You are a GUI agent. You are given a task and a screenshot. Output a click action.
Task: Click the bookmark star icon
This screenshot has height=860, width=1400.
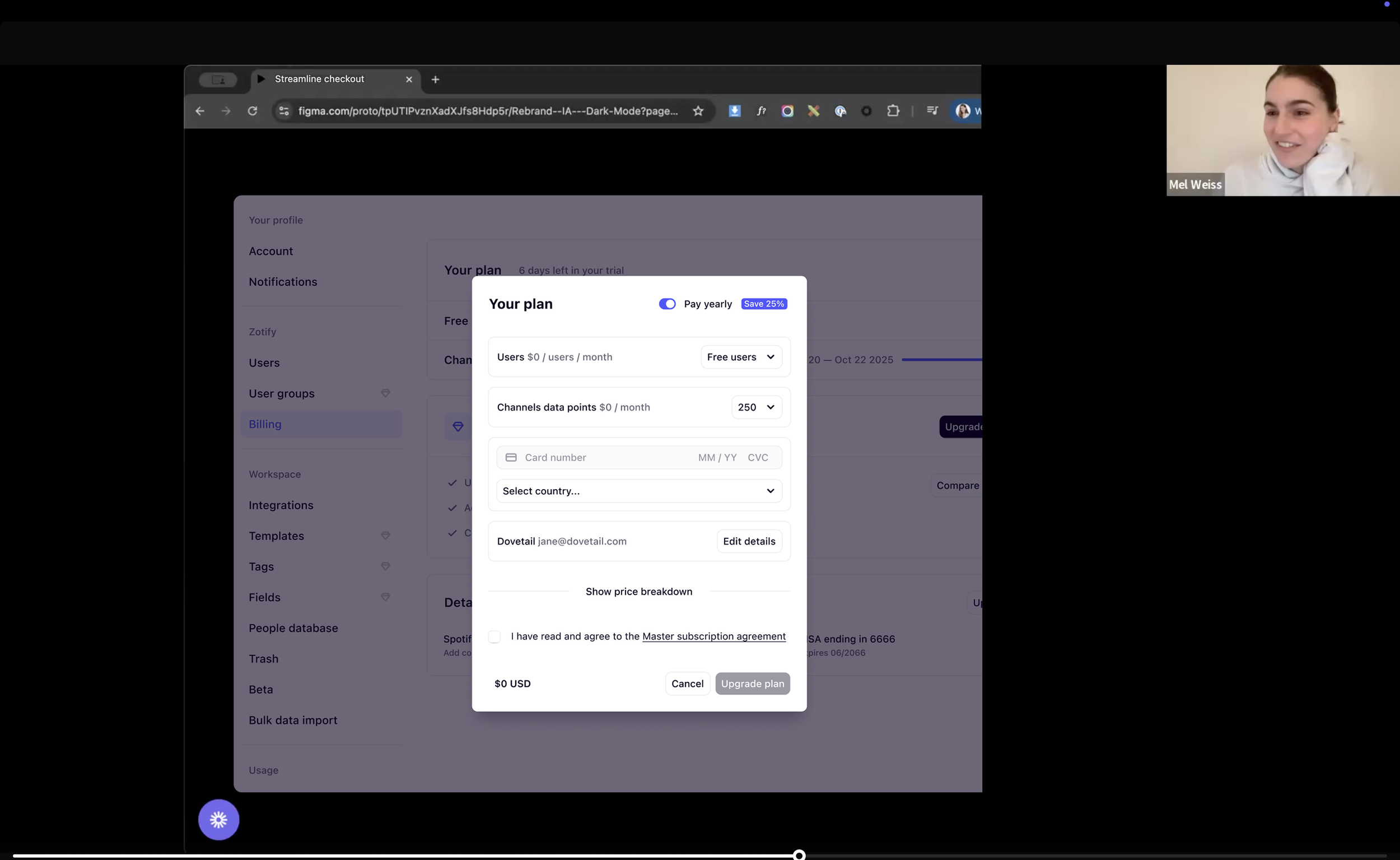click(x=698, y=111)
